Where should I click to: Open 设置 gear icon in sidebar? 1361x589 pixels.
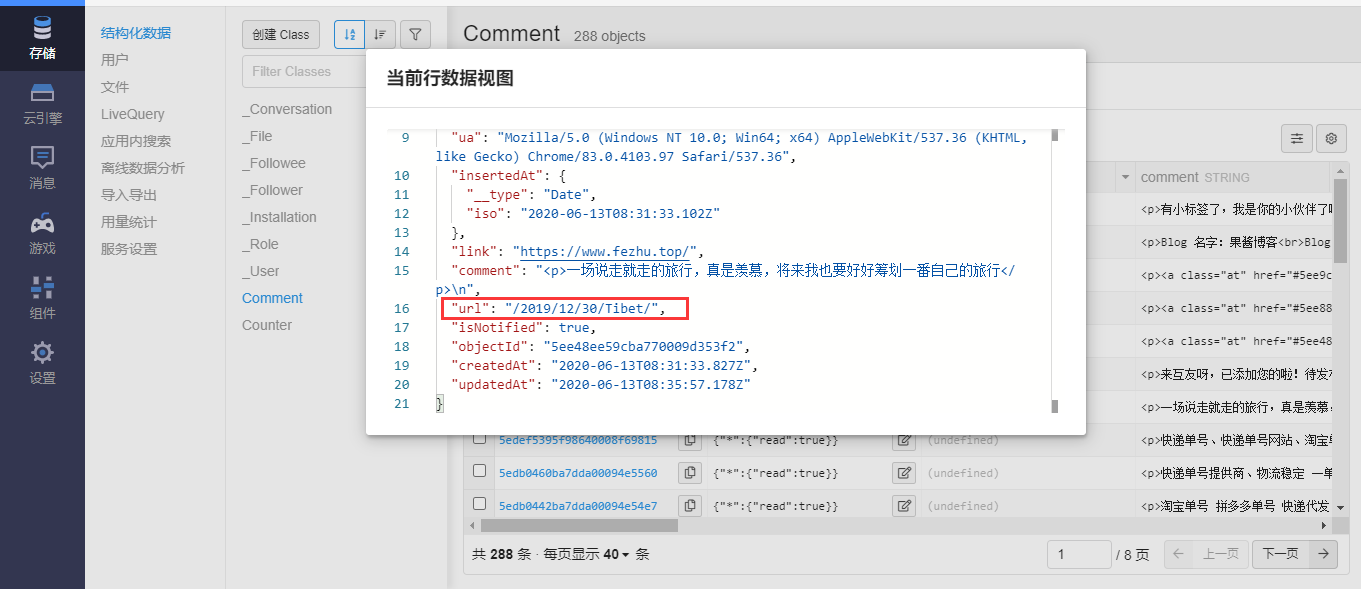coord(42,363)
